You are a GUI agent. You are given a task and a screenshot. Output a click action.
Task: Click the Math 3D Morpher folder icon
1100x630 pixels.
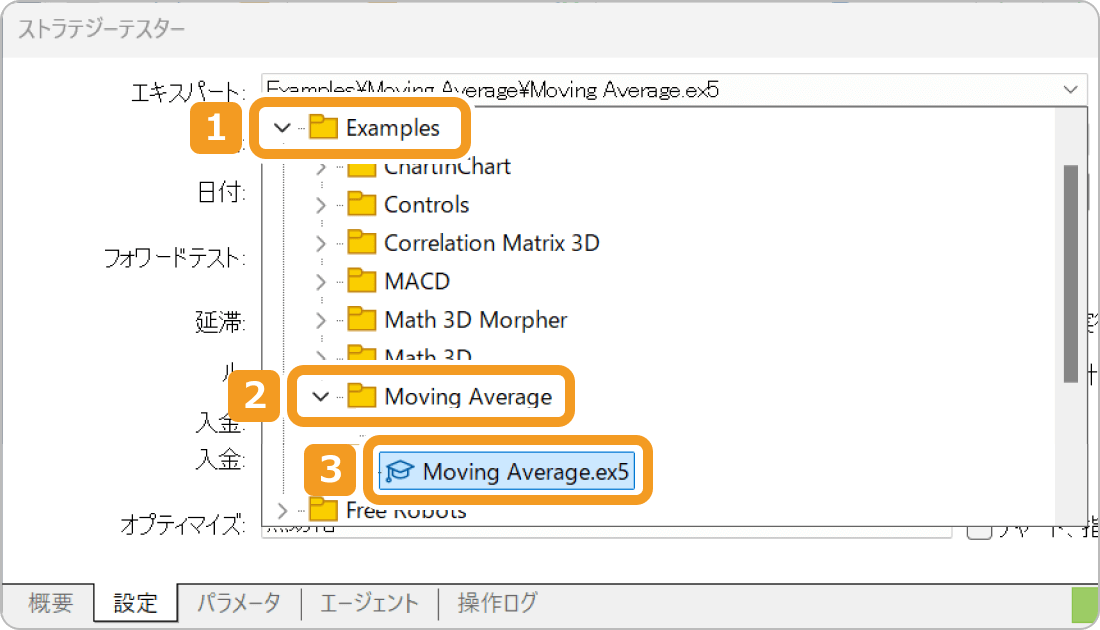[362, 319]
